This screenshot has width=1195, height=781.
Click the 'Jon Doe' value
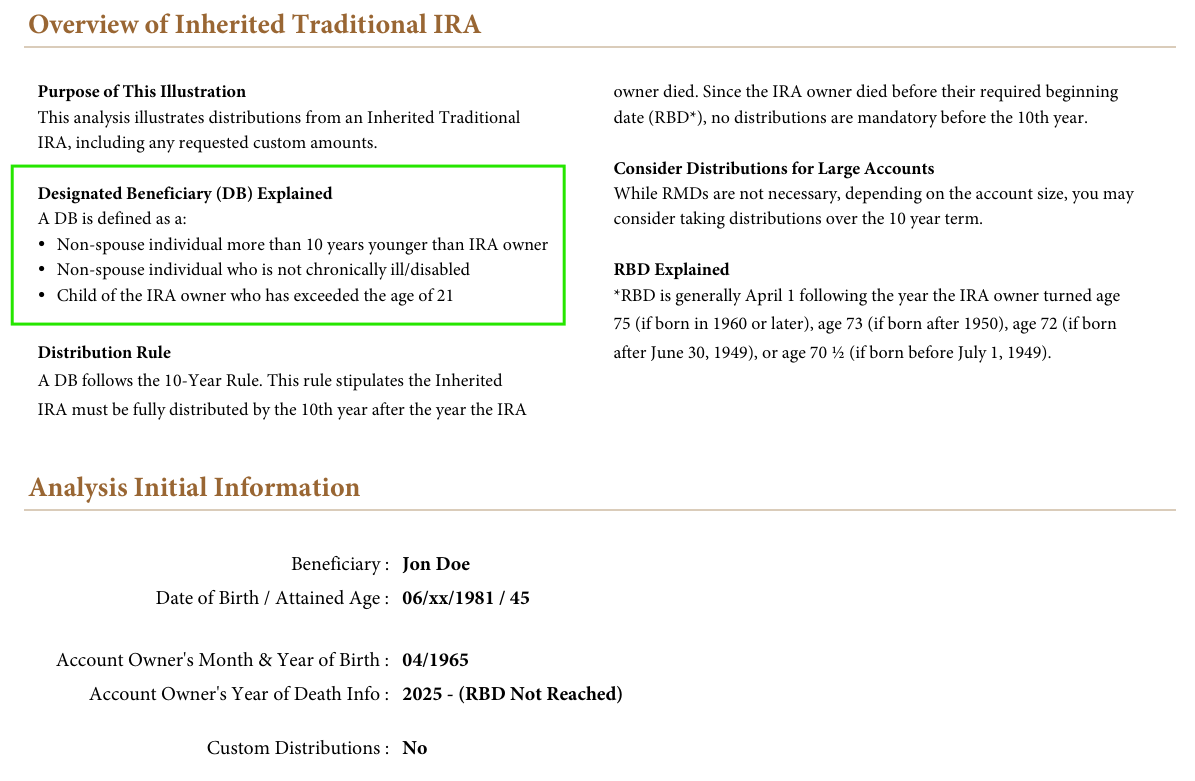pyautogui.click(x=436, y=564)
